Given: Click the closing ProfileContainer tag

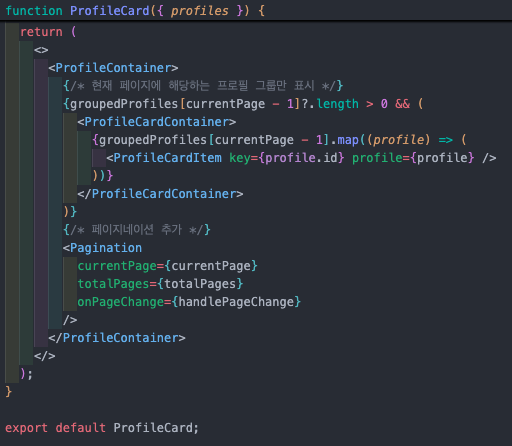Looking at the screenshot, I should pos(117,338).
